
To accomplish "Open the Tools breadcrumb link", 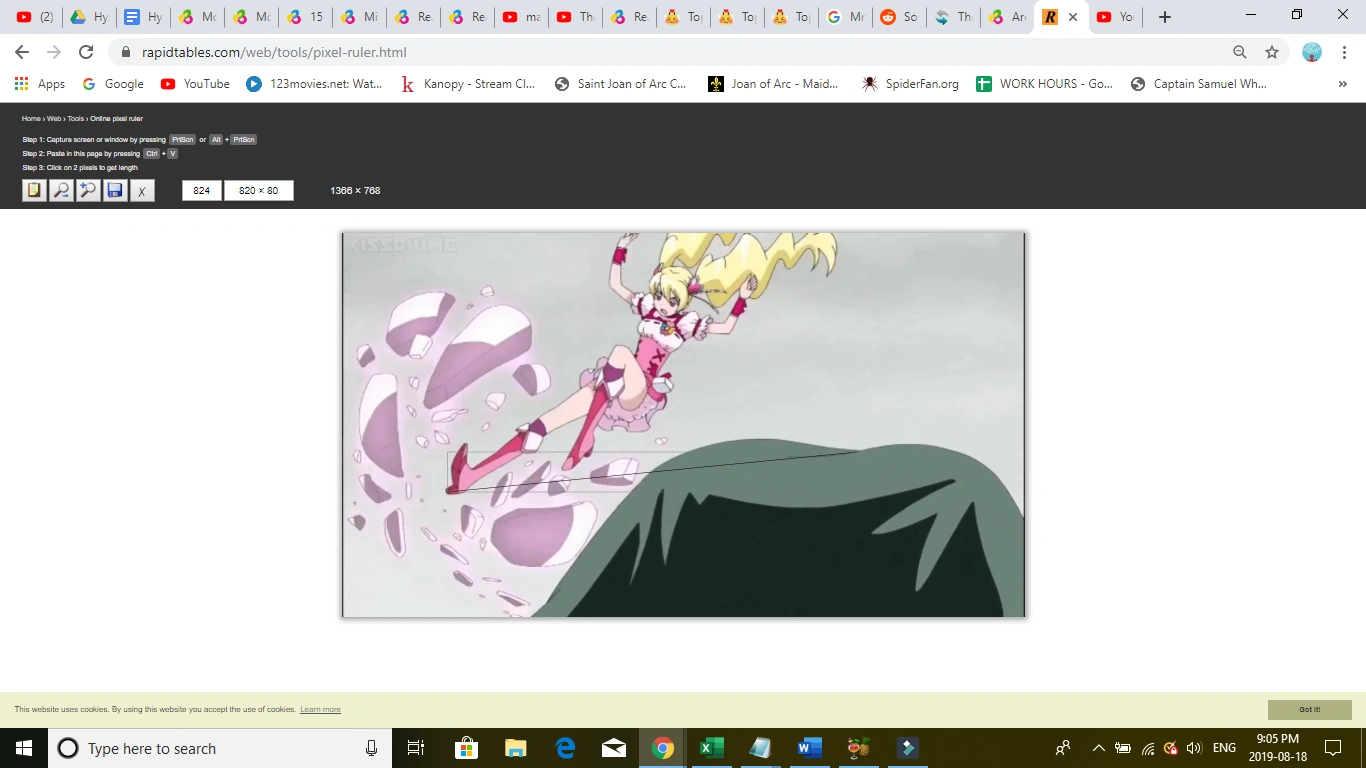I will pos(76,119).
